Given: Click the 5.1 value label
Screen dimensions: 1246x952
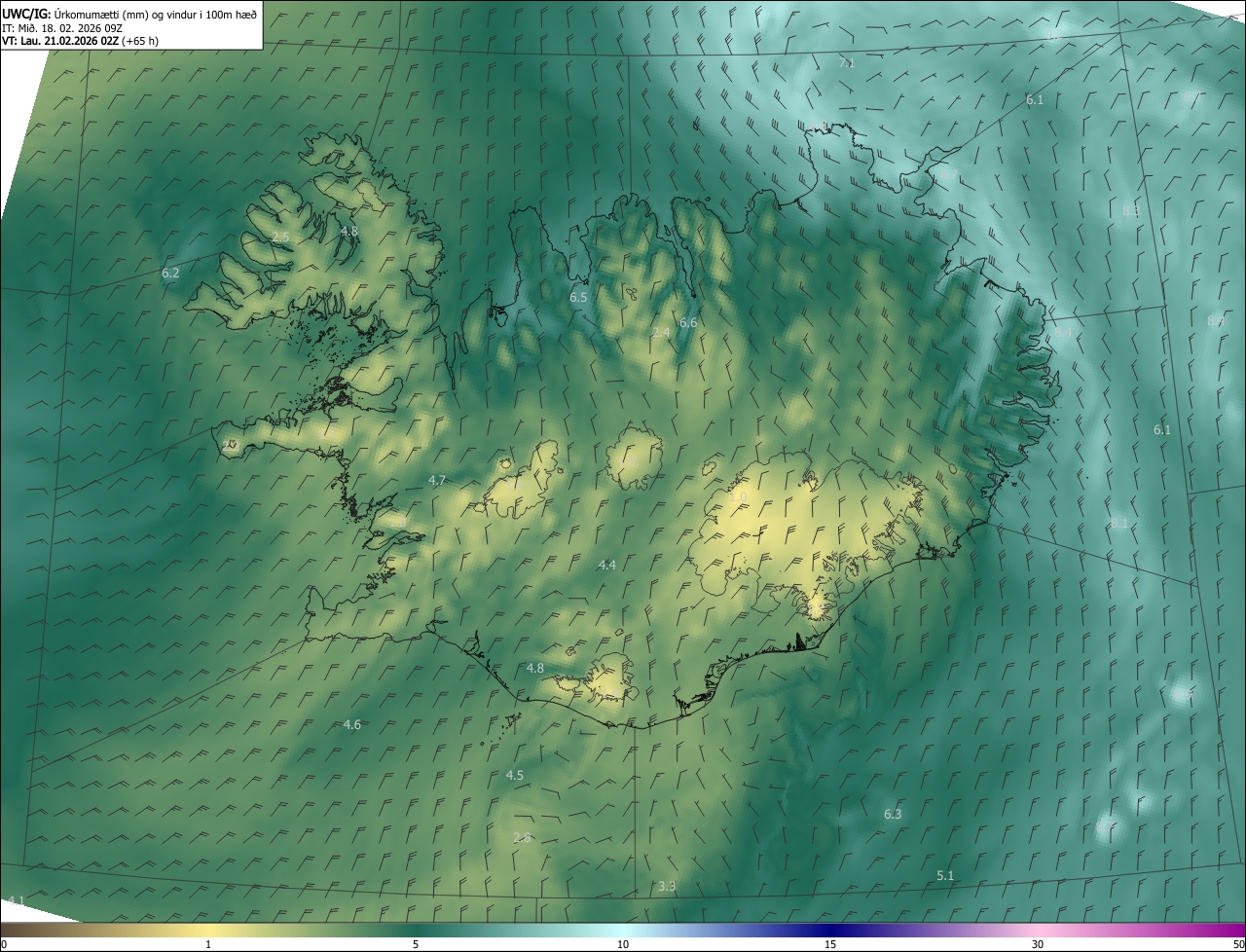Looking at the screenshot, I should coord(945,875).
